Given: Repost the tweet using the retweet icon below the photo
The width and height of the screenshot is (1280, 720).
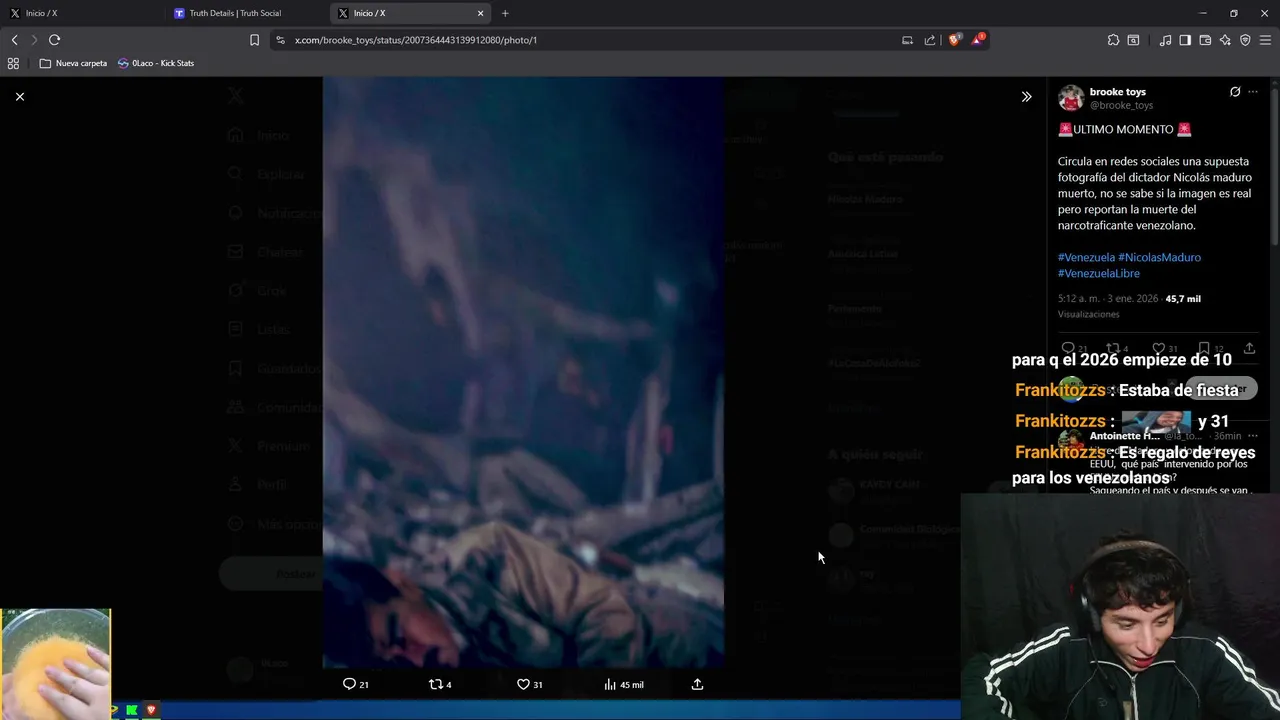Looking at the screenshot, I should (440, 684).
